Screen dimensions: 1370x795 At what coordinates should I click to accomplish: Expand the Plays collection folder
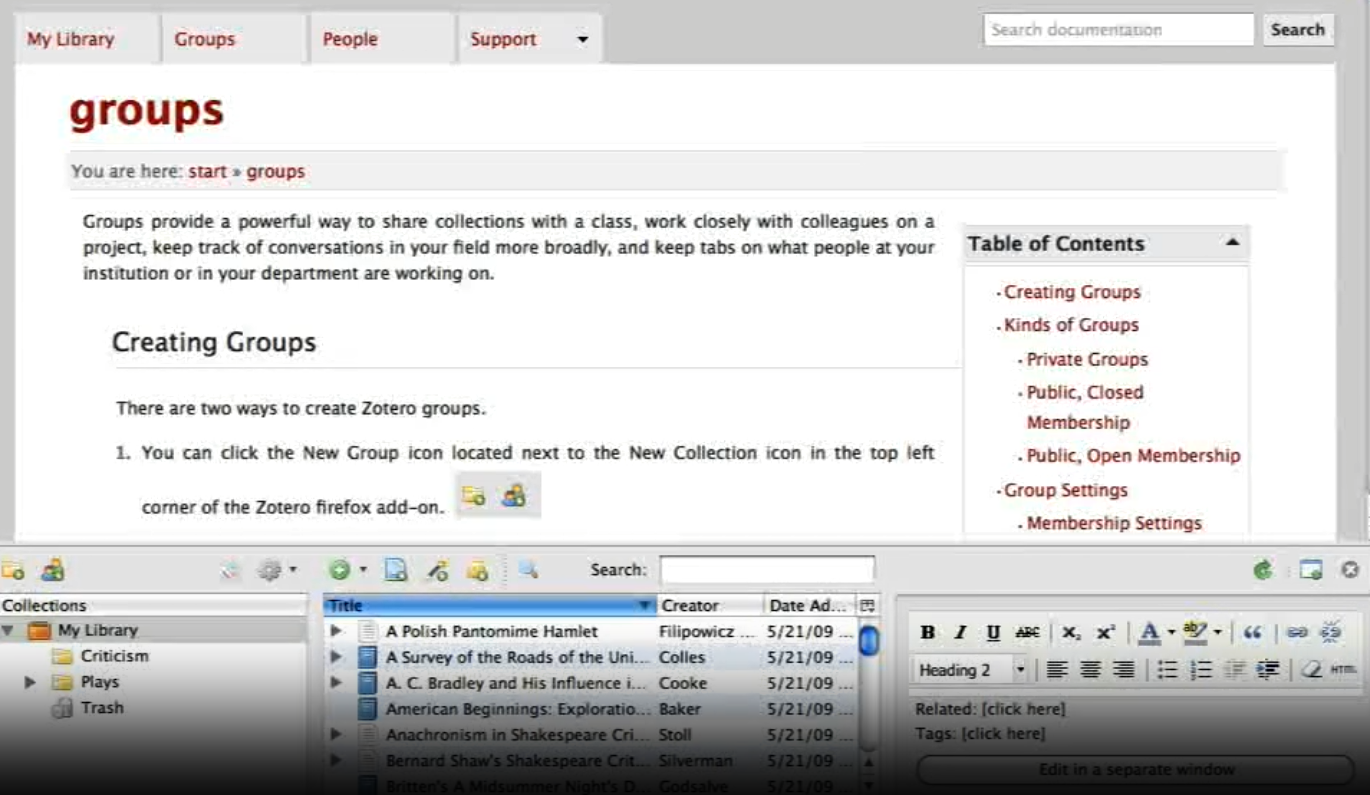30,682
